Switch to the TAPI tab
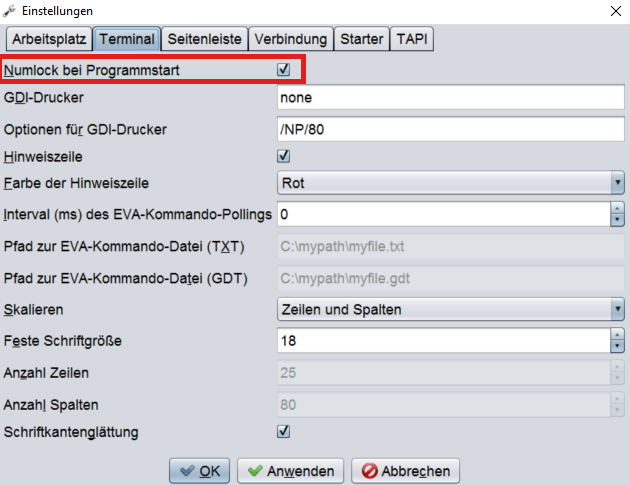The image size is (630, 485). (x=412, y=39)
